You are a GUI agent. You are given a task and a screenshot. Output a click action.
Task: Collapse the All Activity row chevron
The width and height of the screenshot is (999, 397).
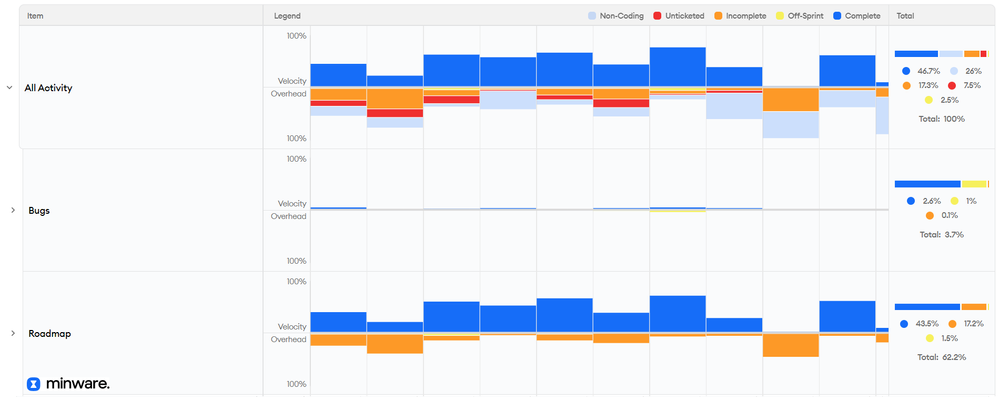[10, 87]
